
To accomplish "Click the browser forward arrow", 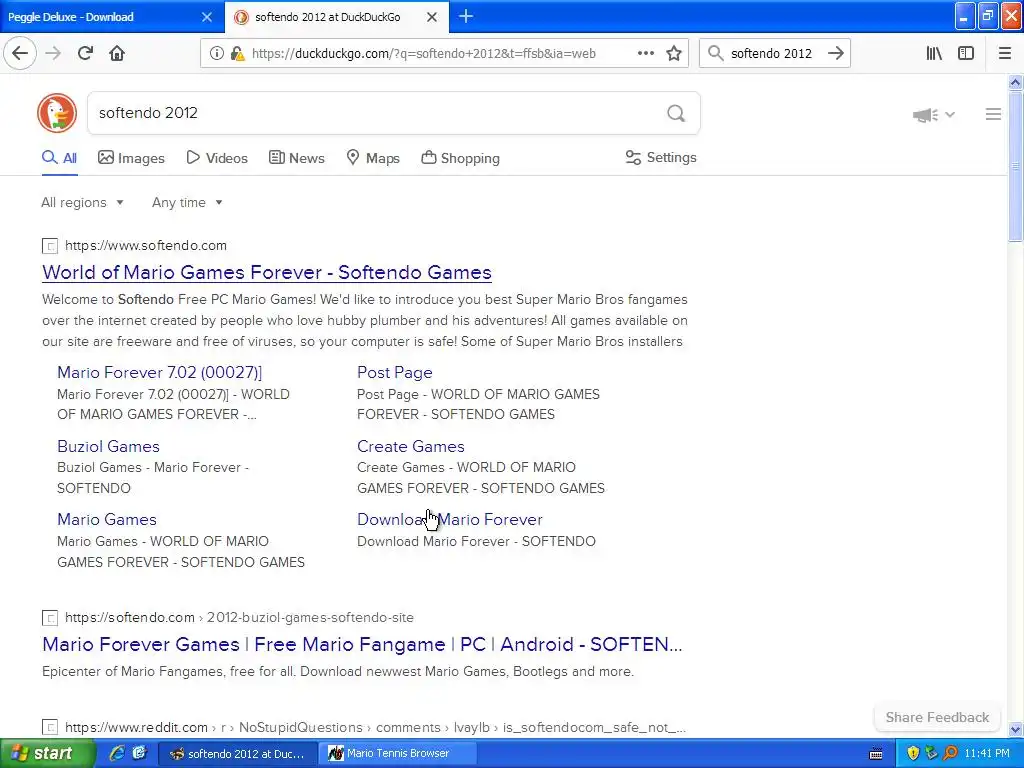I will (x=53, y=53).
